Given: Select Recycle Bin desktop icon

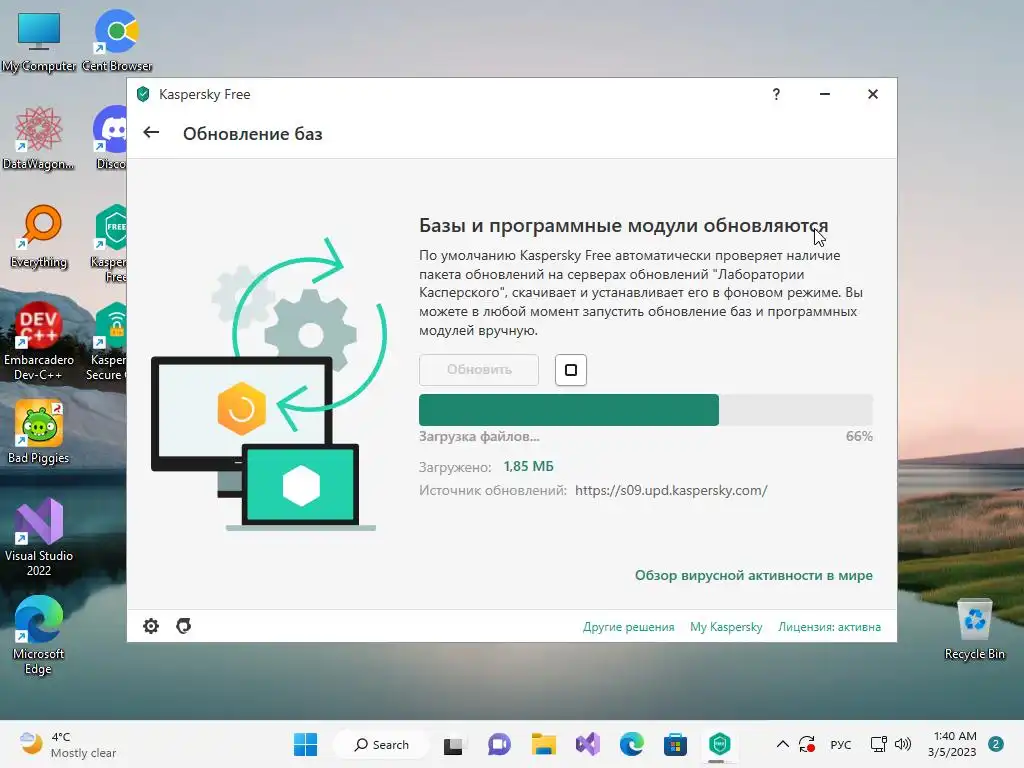Looking at the screenshot, I should click(x=974, y=630).
